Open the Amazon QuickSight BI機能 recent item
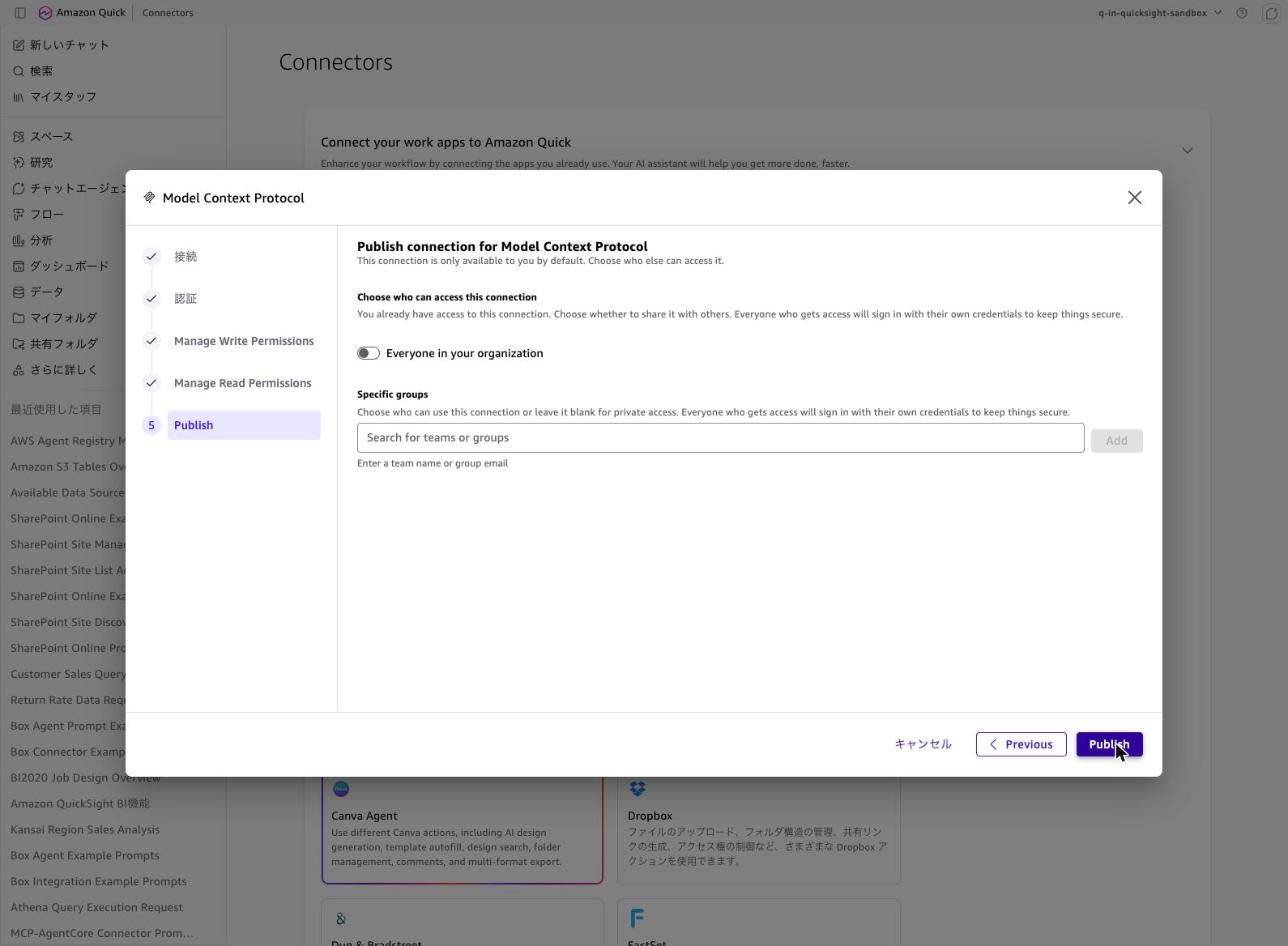This screenshot has width=1288, height=946. pos(80,804)
